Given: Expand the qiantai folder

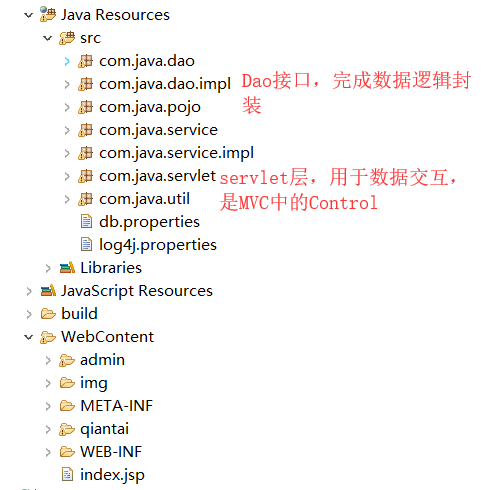Looking at the screenshot, I should pos(48,429).
